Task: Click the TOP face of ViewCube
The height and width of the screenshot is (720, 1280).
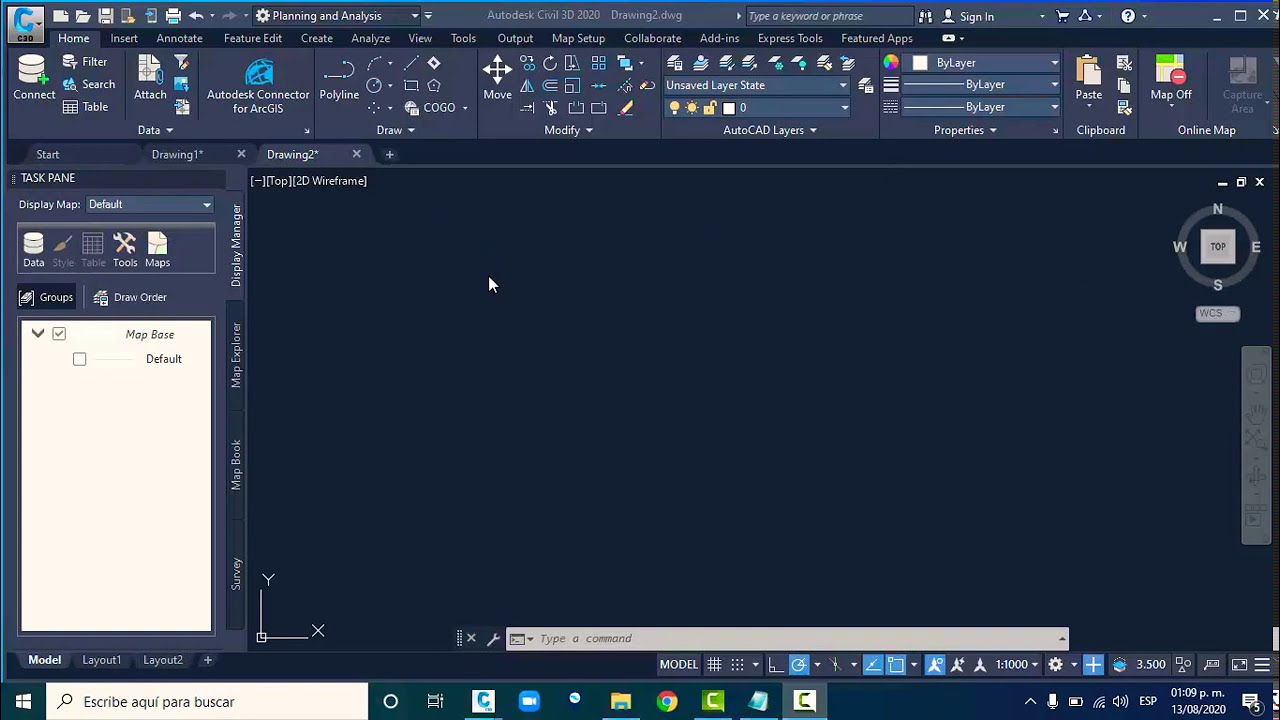Action: [1217, 246]
